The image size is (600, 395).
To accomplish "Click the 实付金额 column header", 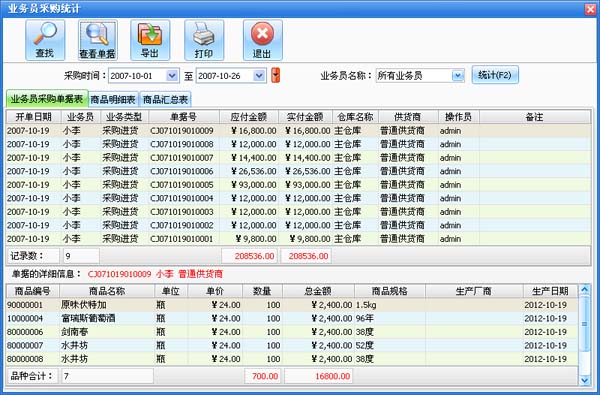I will (x=305, y=117).
